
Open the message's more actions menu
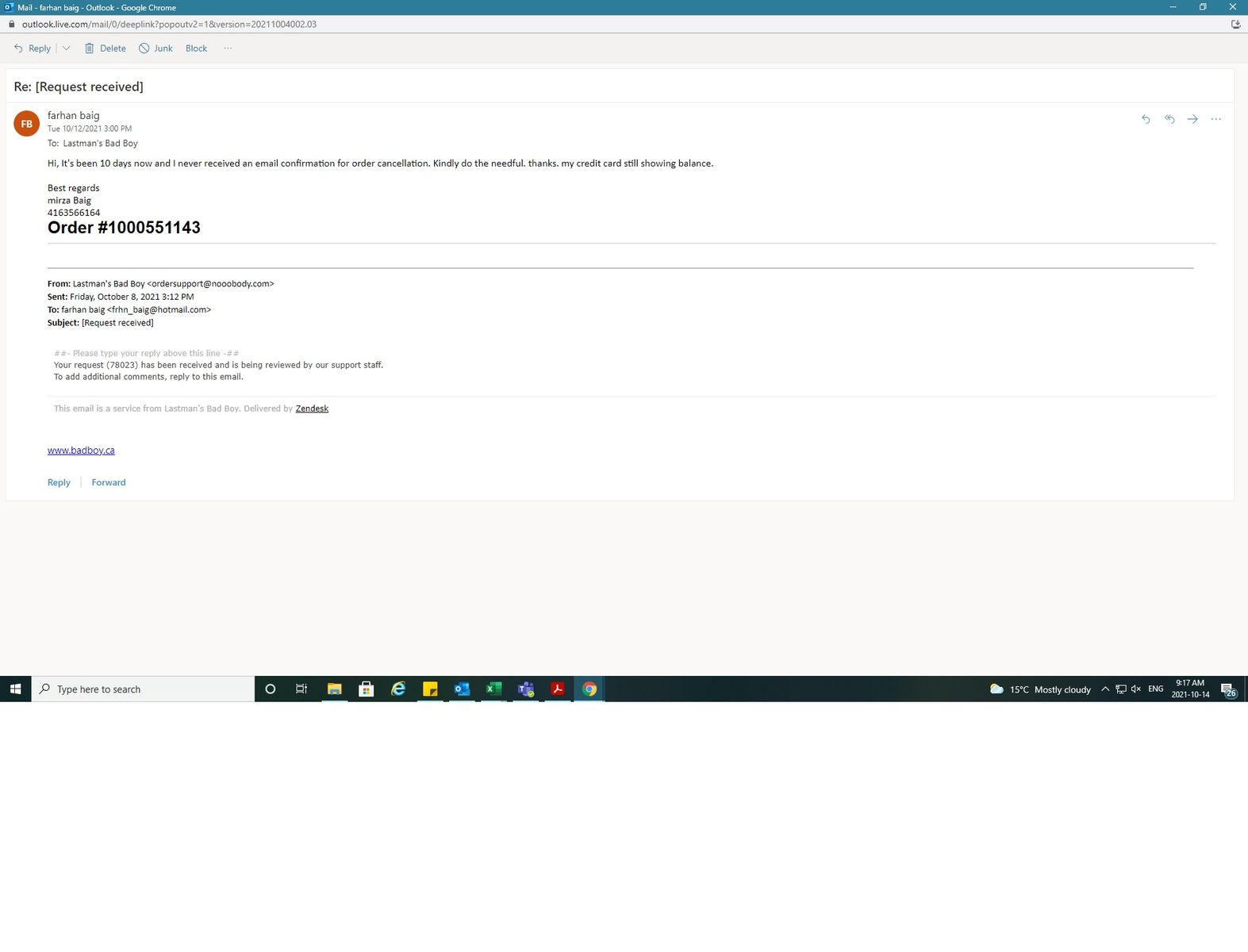pyautogui.click(x=1215, y=119)
